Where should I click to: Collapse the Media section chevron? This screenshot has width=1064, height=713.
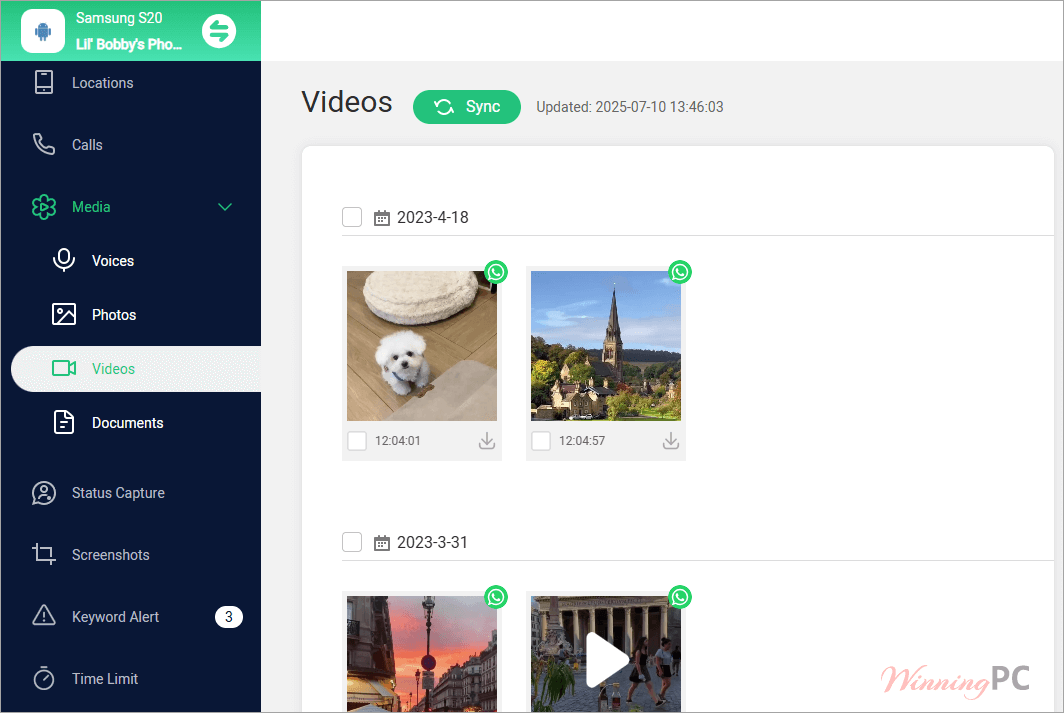(x=225, y=207)
